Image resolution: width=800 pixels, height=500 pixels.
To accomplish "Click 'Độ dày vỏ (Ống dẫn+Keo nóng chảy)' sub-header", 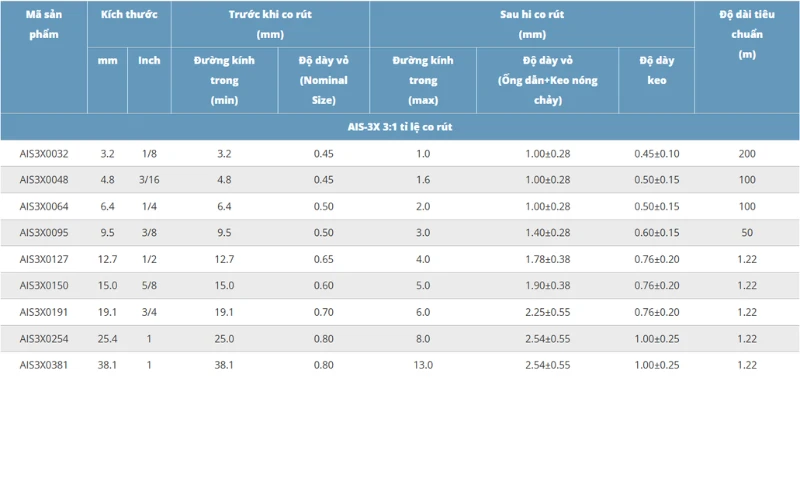I will click(547, 80).
